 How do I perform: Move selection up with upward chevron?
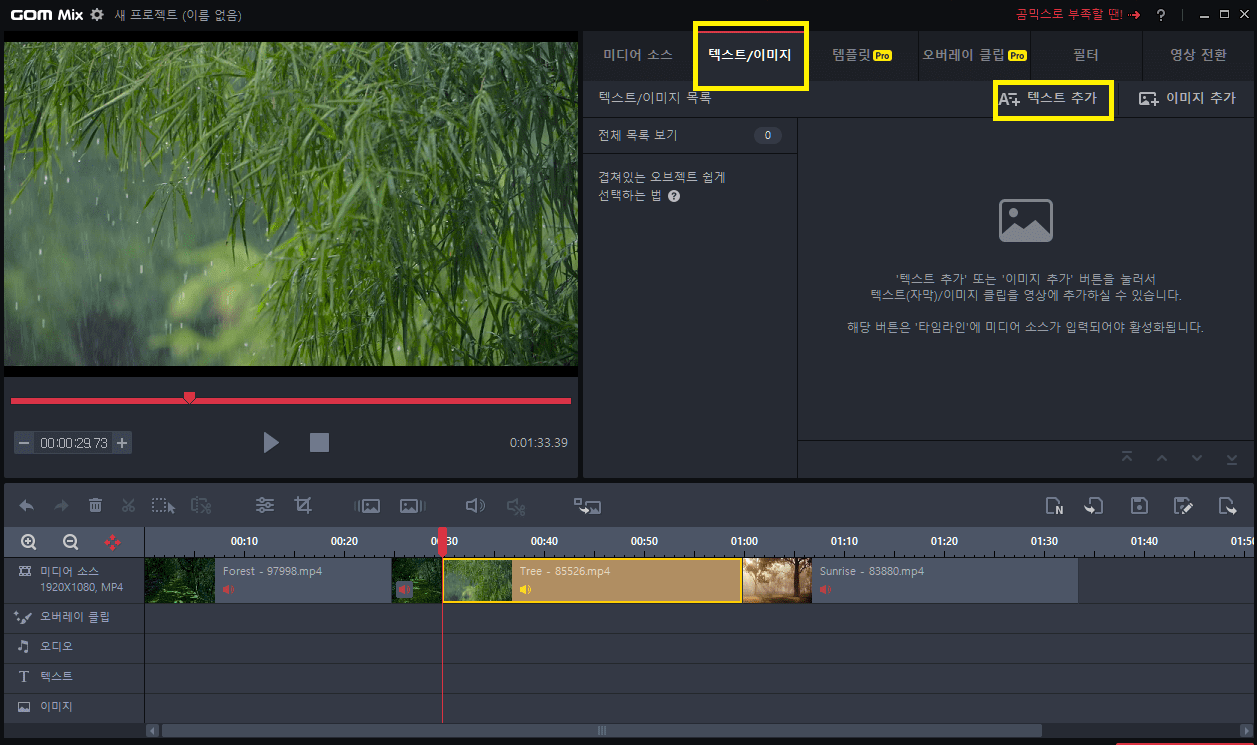tap(1162, 457)
